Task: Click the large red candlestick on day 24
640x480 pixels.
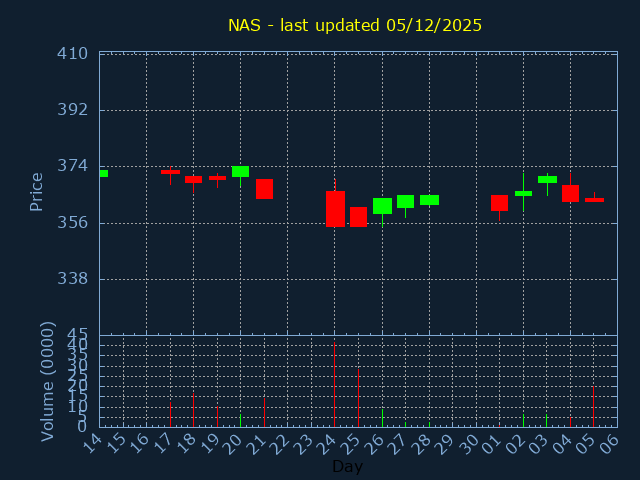Action: [335, 209]
